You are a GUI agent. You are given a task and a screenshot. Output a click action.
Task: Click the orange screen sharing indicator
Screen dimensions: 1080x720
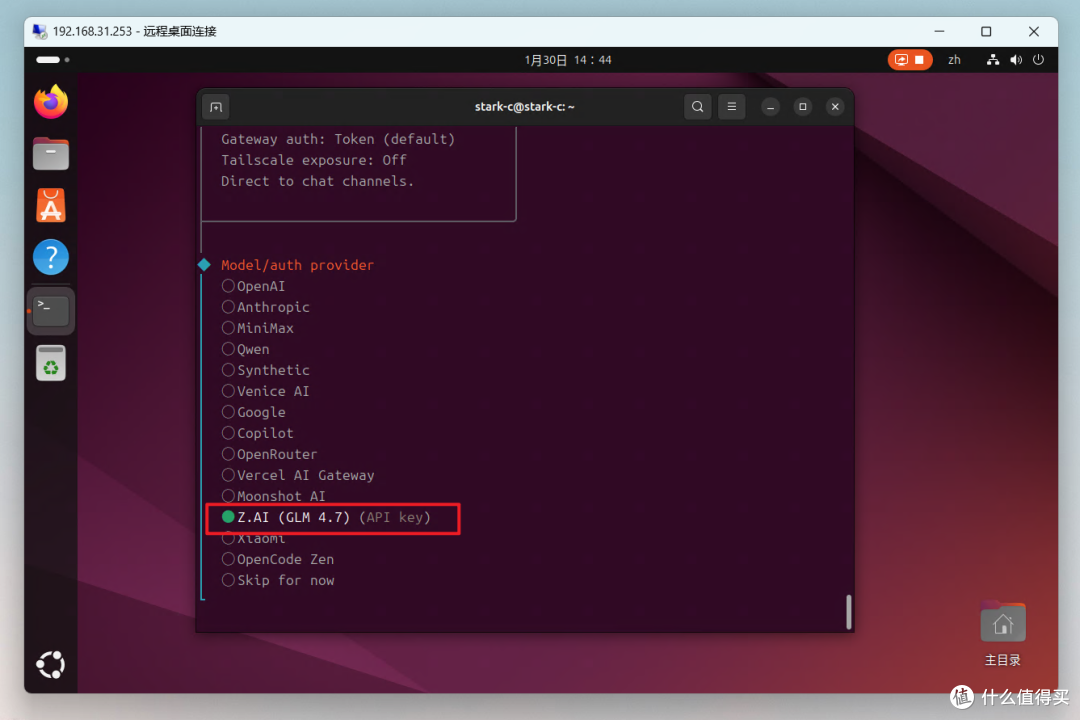point(910,60)
